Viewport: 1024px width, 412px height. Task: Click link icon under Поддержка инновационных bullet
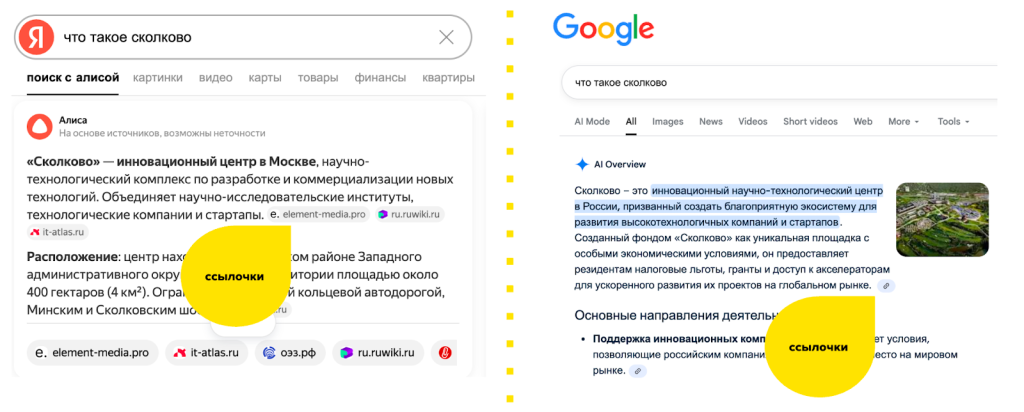tap(637, 371)
